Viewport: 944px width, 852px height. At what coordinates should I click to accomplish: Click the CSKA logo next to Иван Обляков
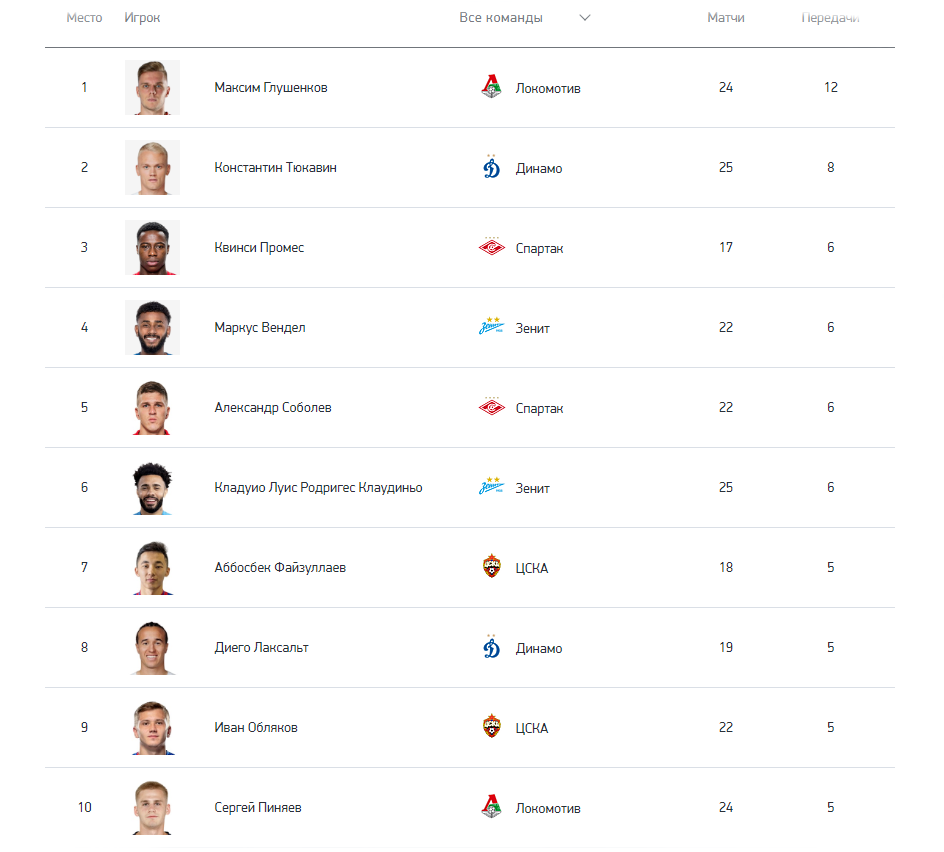tap(491, 727)
